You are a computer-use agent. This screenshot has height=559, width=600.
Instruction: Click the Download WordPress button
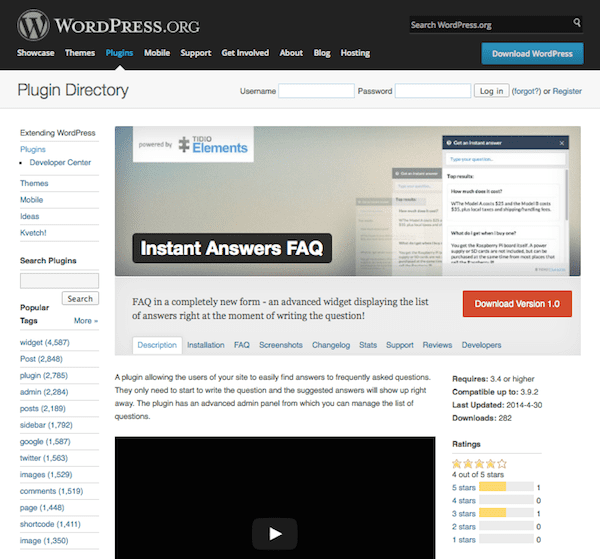[532, 54]
